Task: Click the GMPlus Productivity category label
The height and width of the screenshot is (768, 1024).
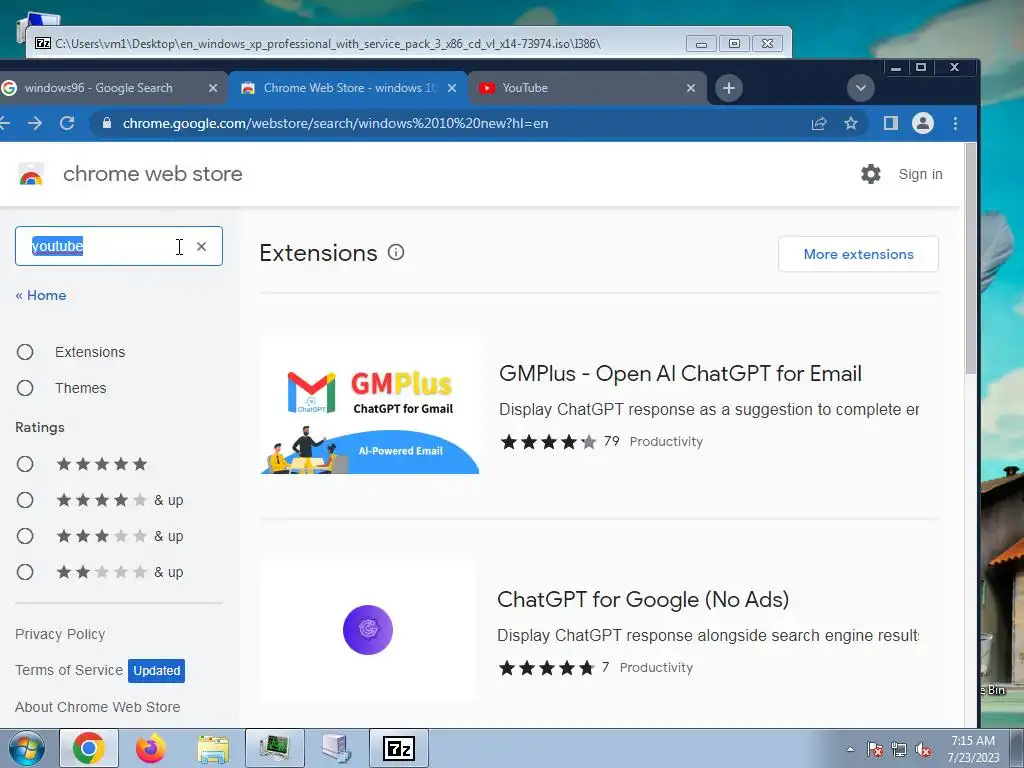Action: tap(666, 441)
